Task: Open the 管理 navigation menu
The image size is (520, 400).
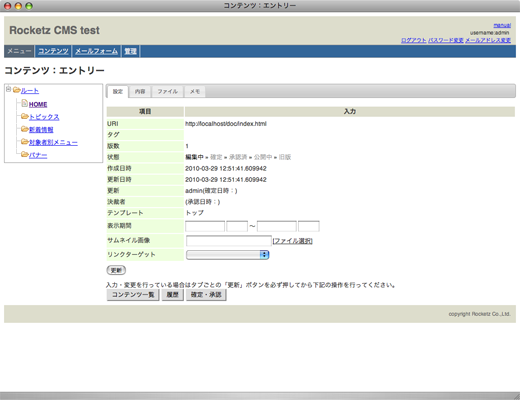Action: [131, 51]
